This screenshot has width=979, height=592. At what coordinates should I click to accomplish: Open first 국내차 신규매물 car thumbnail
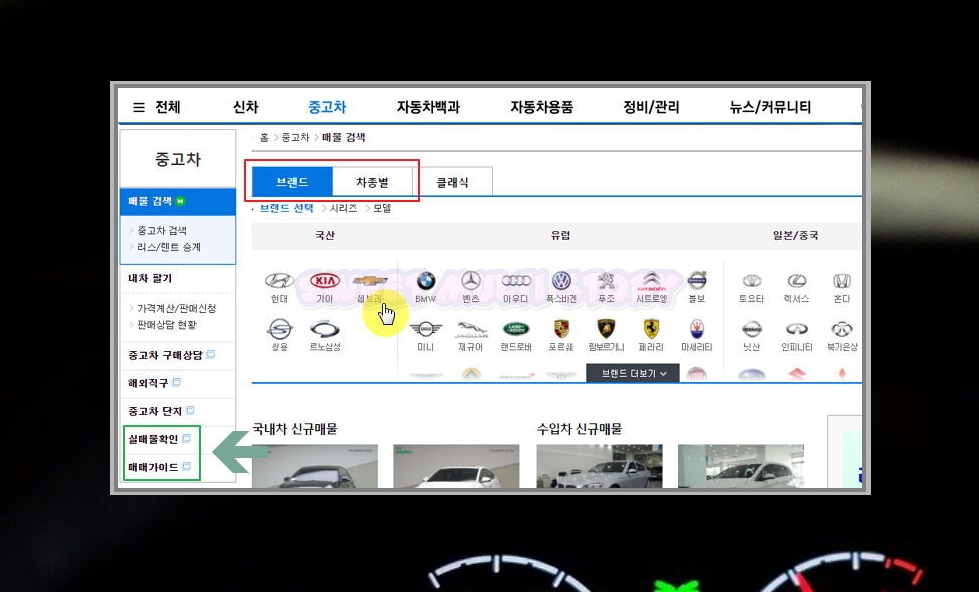315,466
